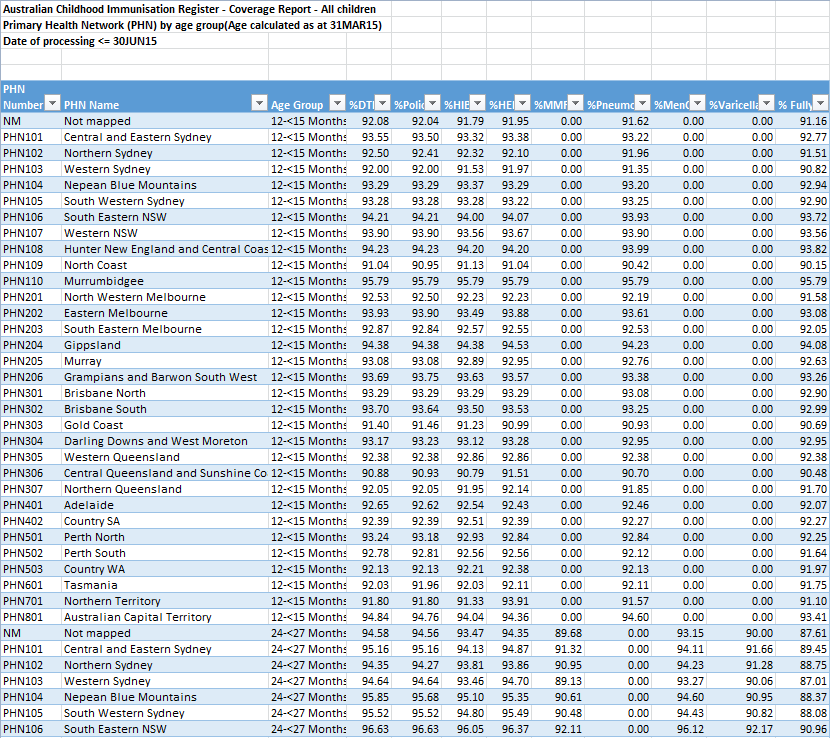
Task: Open the %Polio column filter dropdown
Action: tap(432, 102)
